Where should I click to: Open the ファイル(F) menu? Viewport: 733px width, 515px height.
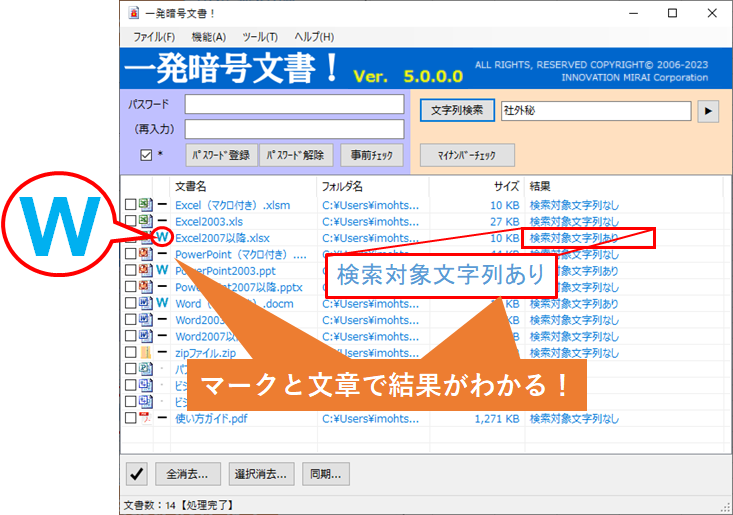coord(154,37)
